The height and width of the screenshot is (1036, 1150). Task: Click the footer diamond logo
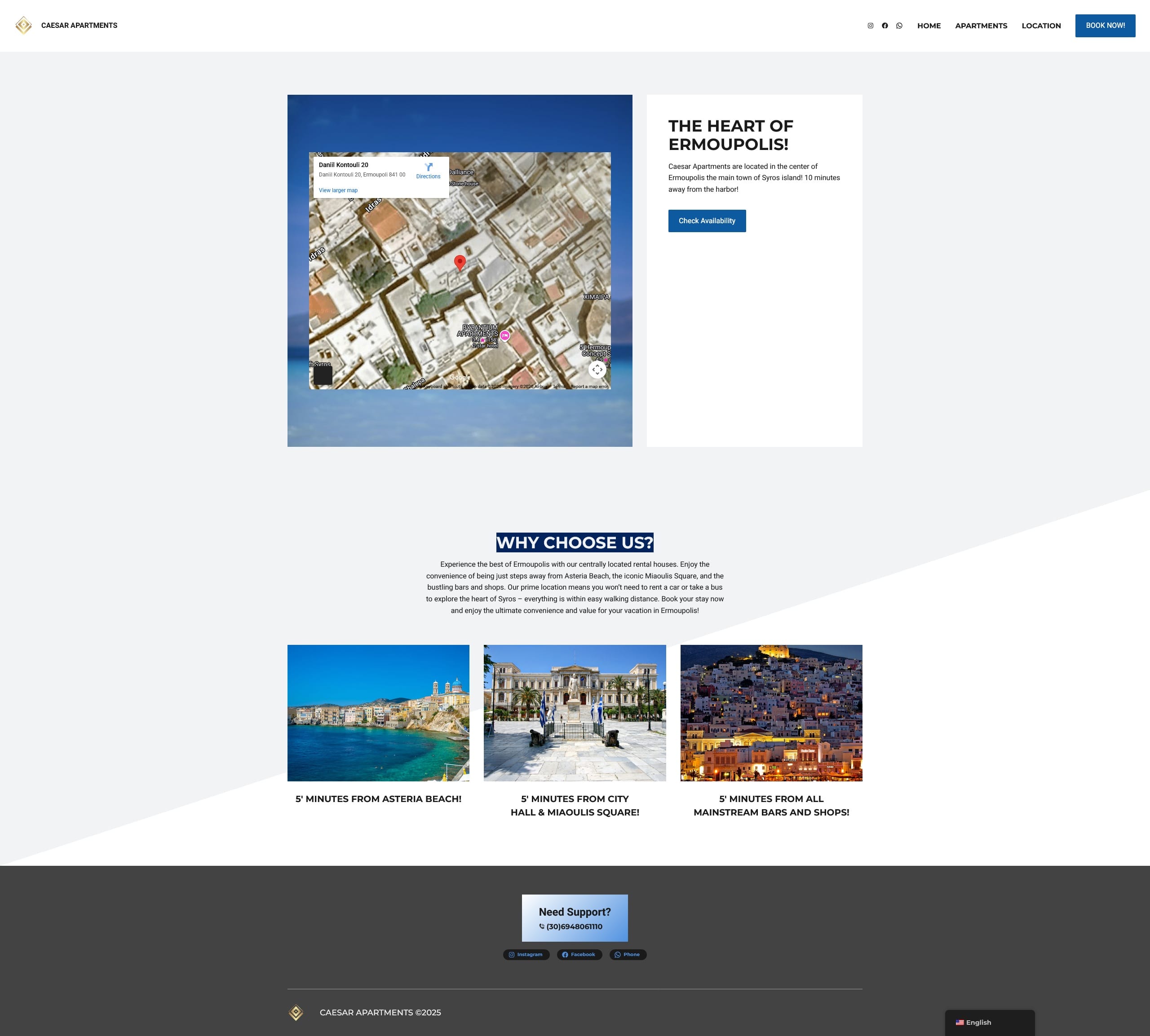point(296,1012)
